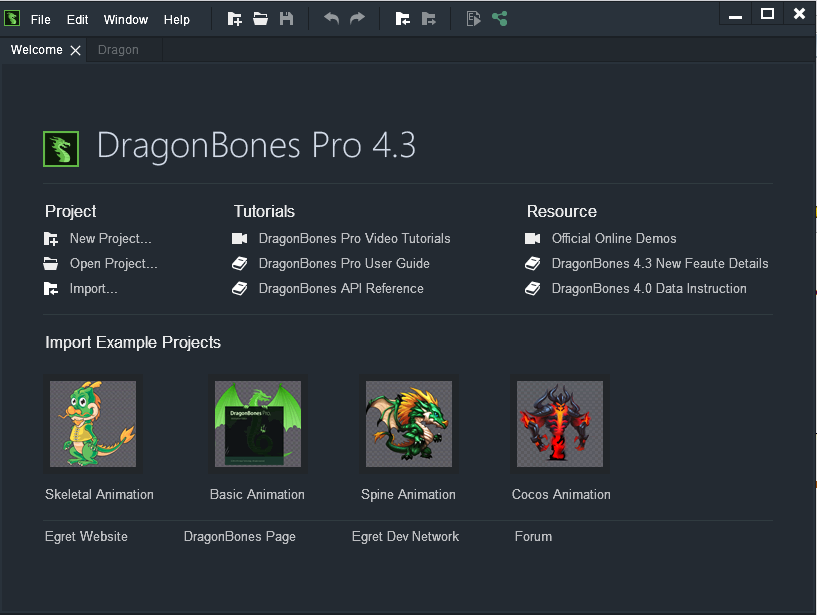Switch to the Dragon tab
The height and width of the screenshot is (615, 817).
(x=118, y=50)
